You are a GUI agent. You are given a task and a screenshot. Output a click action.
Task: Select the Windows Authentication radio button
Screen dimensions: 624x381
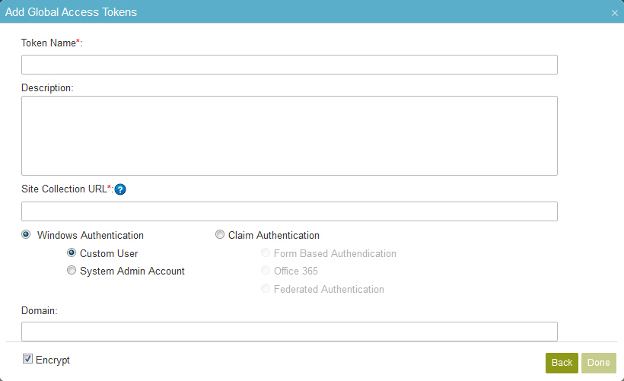pyautogui.click(x=26, y=234)
